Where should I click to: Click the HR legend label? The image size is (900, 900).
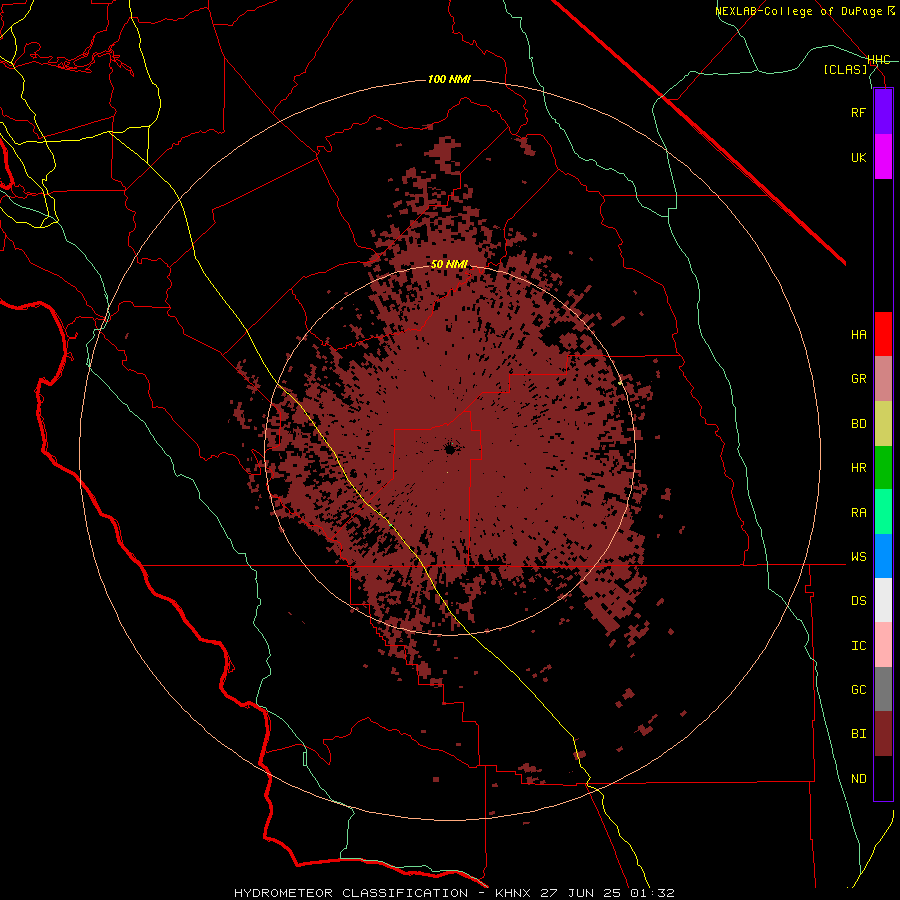click(858, 468)
